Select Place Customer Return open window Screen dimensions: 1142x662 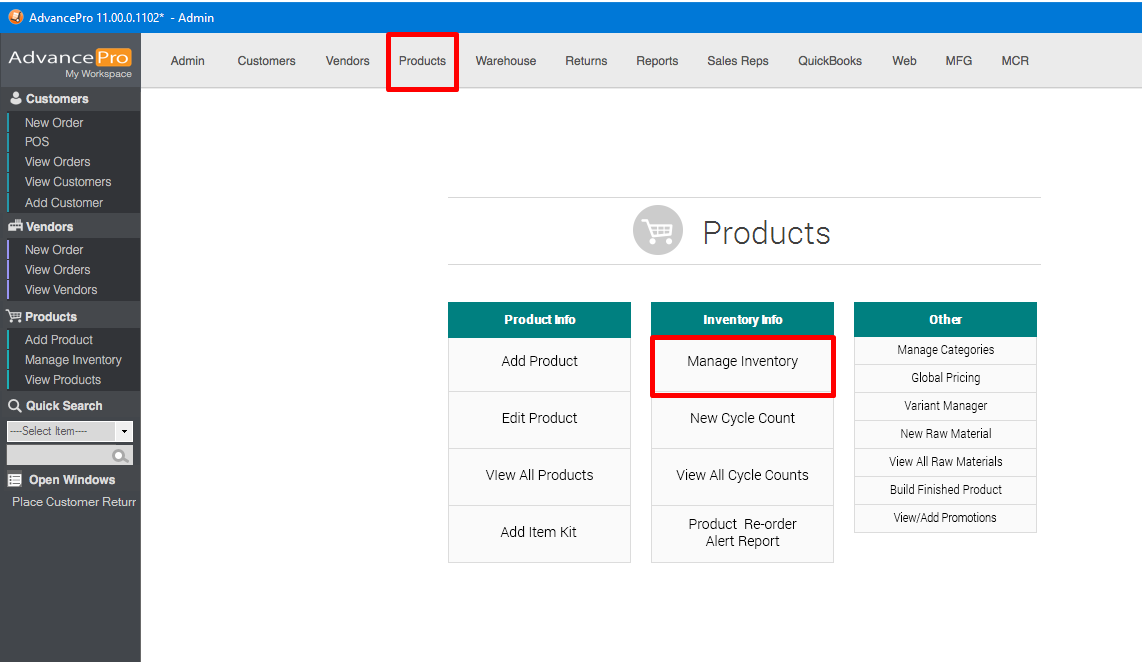pyautogui.click(x=73, y=502)
